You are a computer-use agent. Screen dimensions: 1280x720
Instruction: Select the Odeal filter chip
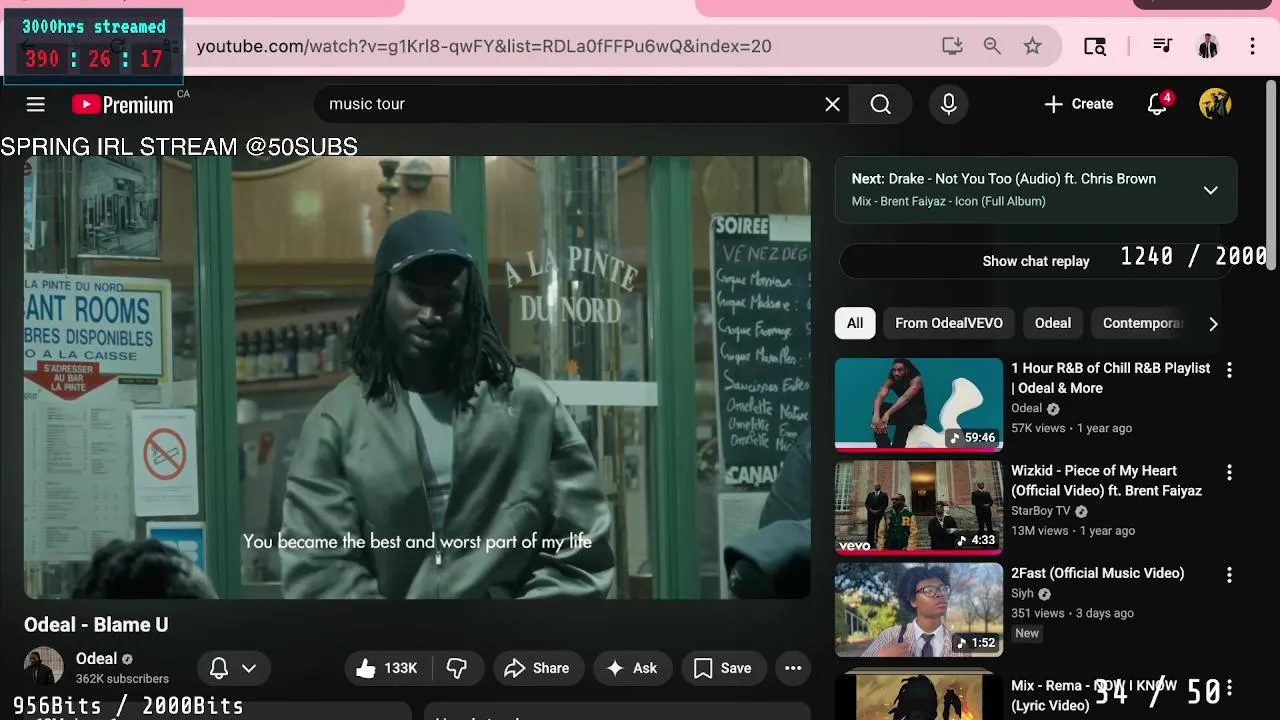1053,323
